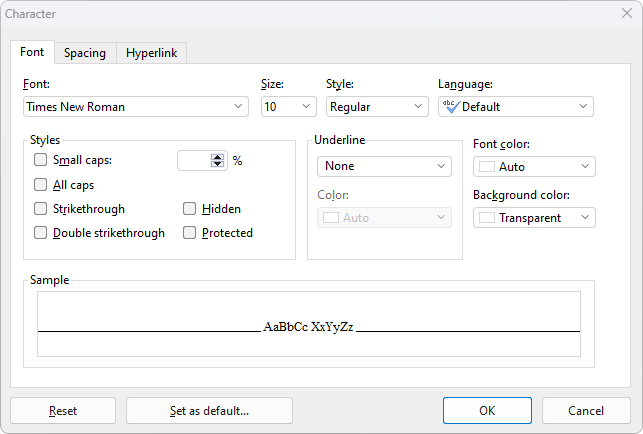
Task: Click into the small caps percentage field
Action: click(194, 160)
